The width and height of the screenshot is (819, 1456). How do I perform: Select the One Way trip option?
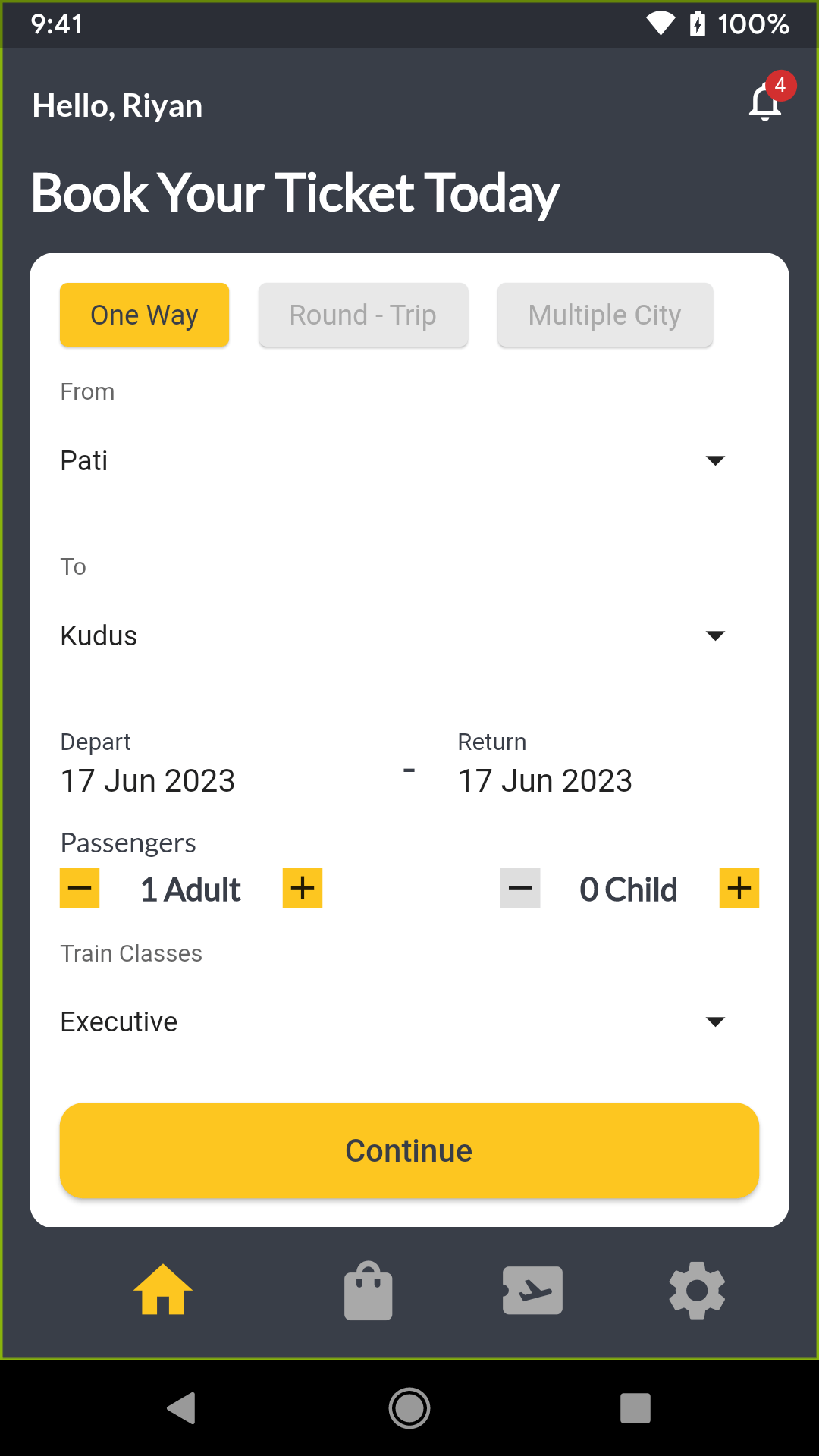click(144, 315)
